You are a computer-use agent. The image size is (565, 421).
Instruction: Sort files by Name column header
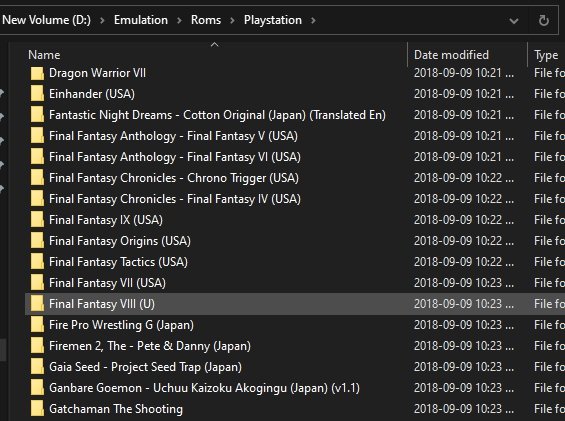[x=44, y=55]
